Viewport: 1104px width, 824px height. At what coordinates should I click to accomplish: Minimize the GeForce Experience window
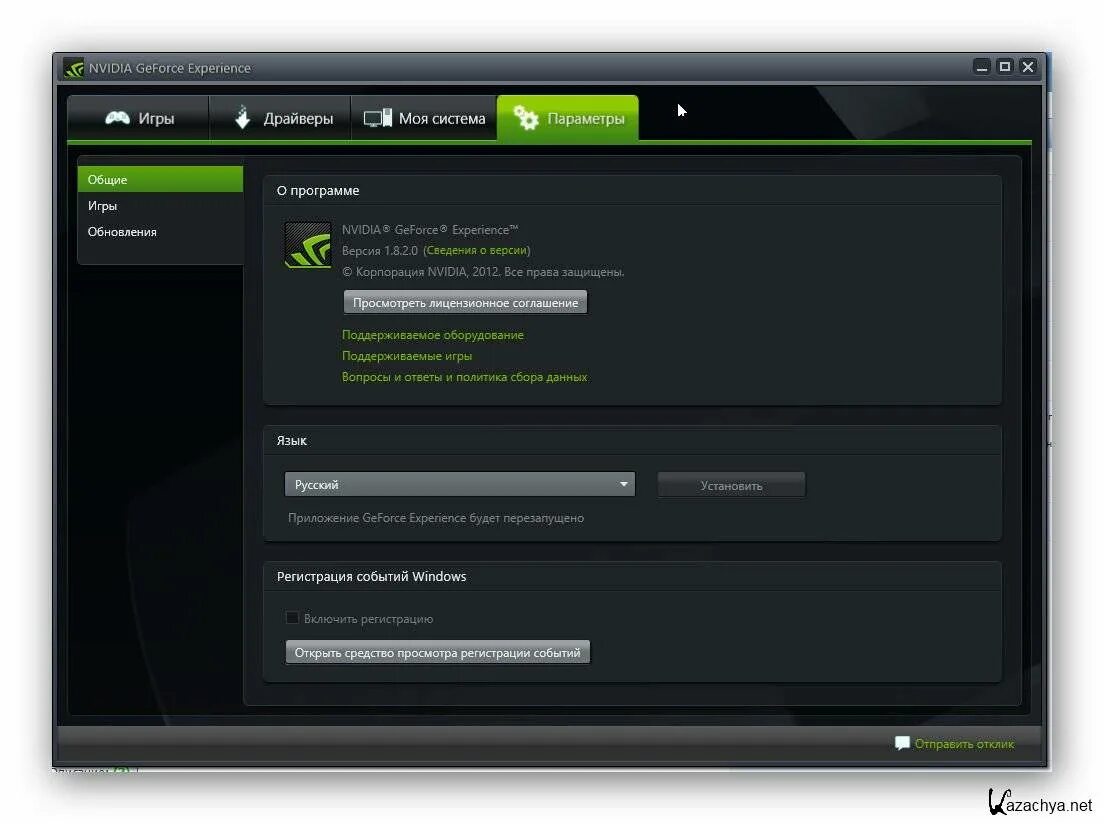981,67
